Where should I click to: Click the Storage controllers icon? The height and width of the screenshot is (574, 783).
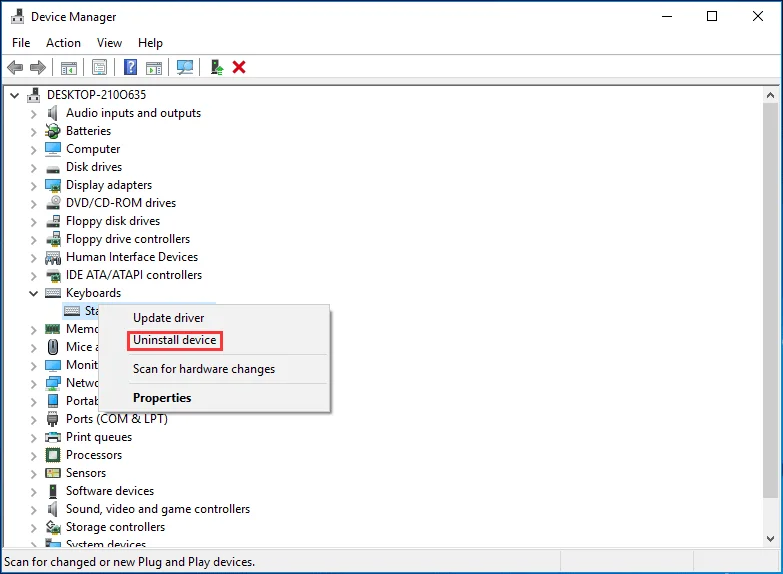[52, 527]
